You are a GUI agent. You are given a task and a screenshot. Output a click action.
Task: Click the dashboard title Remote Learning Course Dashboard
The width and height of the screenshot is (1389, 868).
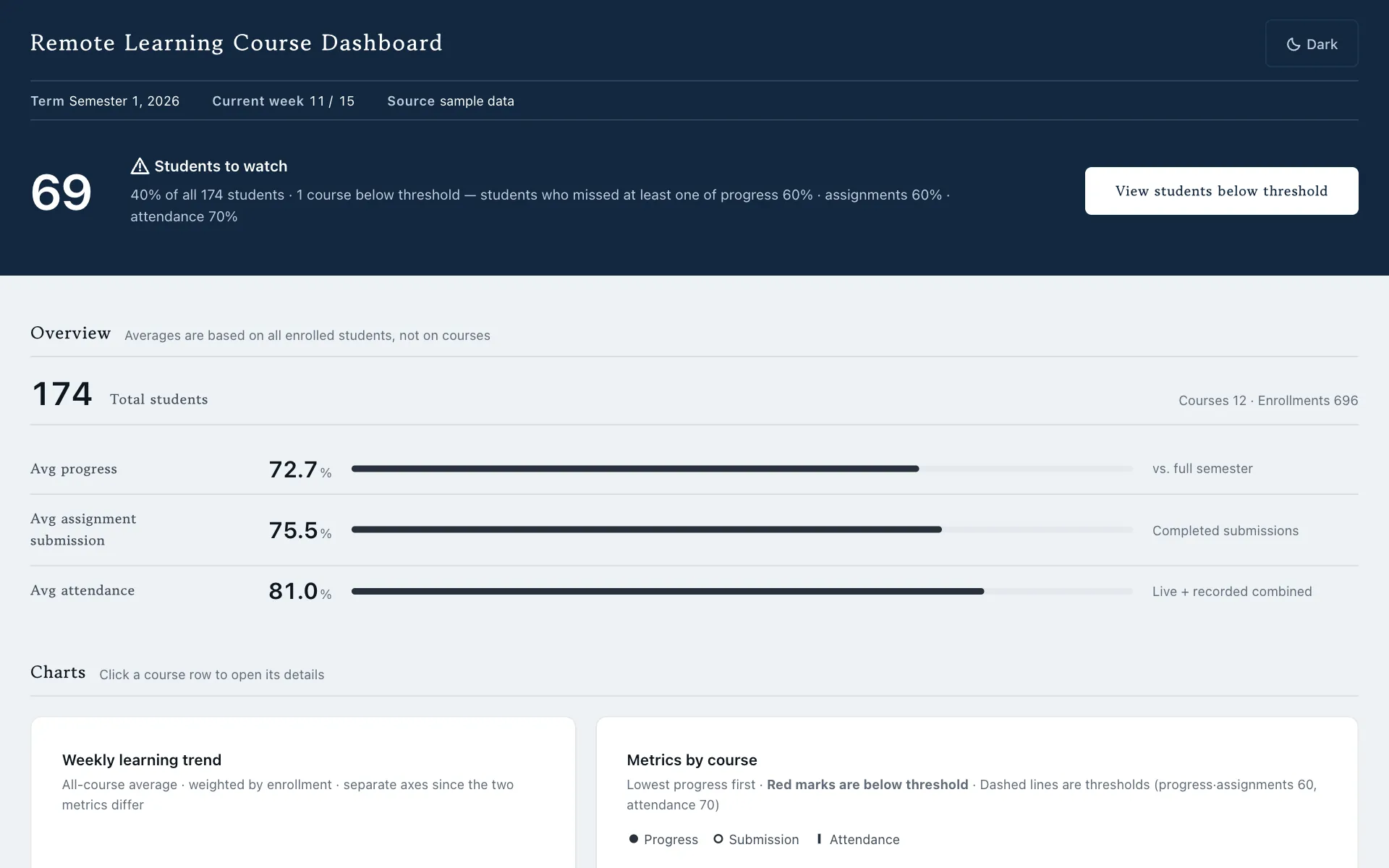pos(237,43)
